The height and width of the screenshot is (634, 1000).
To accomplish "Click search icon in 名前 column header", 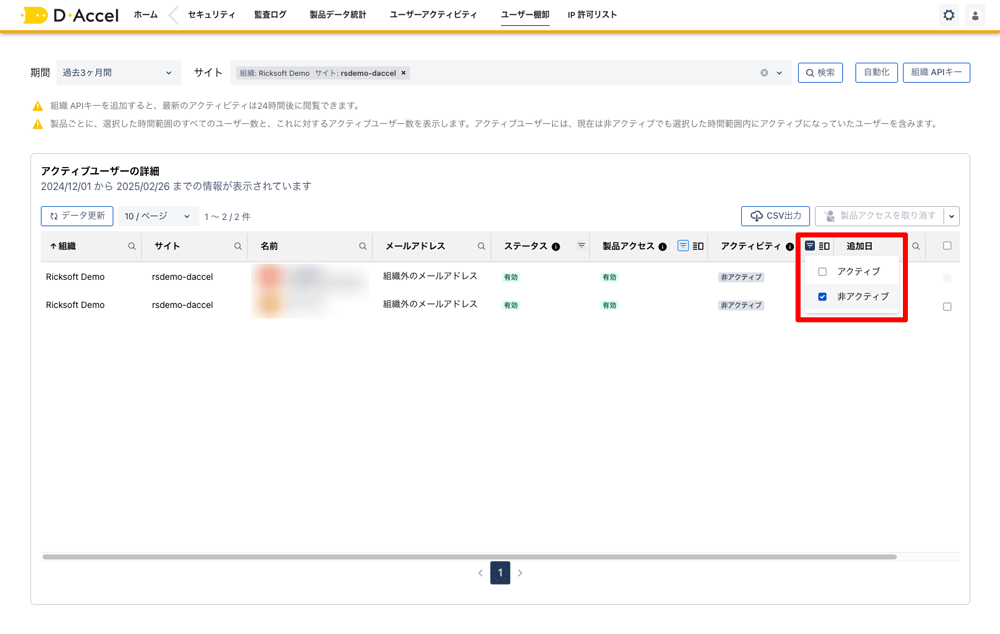I will point(362,246).
